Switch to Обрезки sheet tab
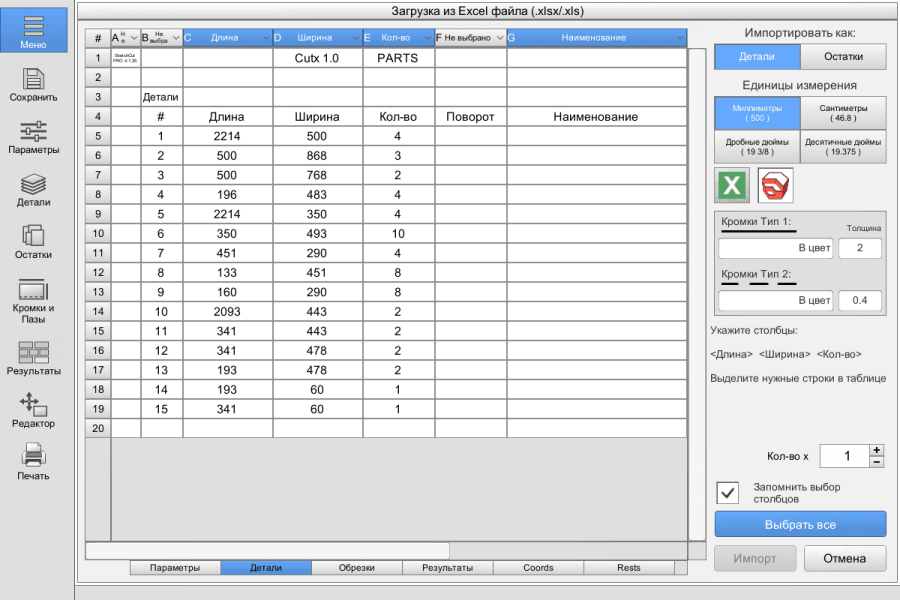The image size is (900, 600). pos(356,568)
